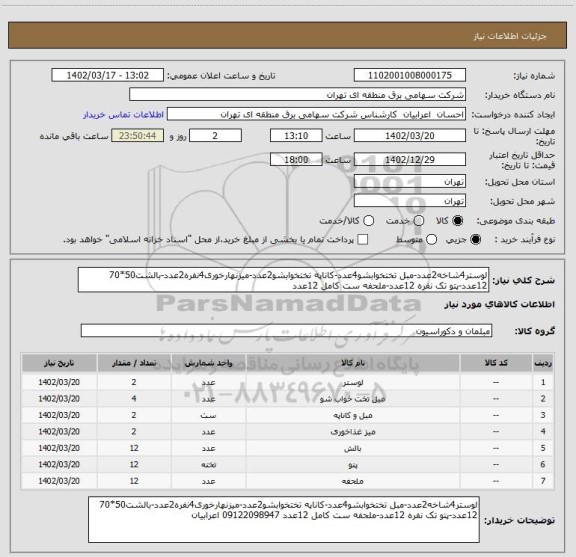The height and width of the screenshot is (557, 576).
Task: Open buyer contact information link
Action: [123, 115]
